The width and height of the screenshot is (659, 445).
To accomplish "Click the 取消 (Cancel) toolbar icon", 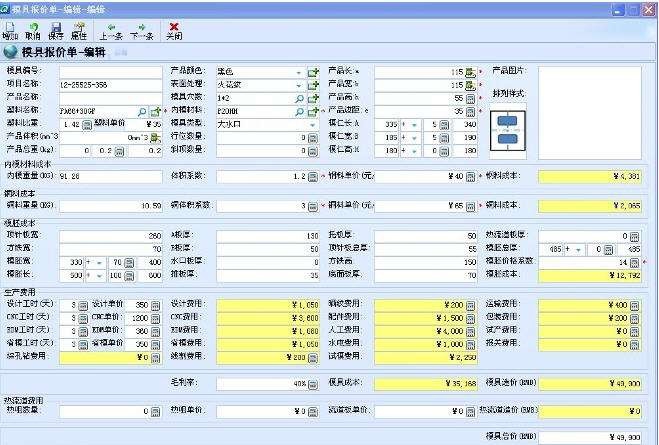I will pyautogui.click(x=32, y=29).
